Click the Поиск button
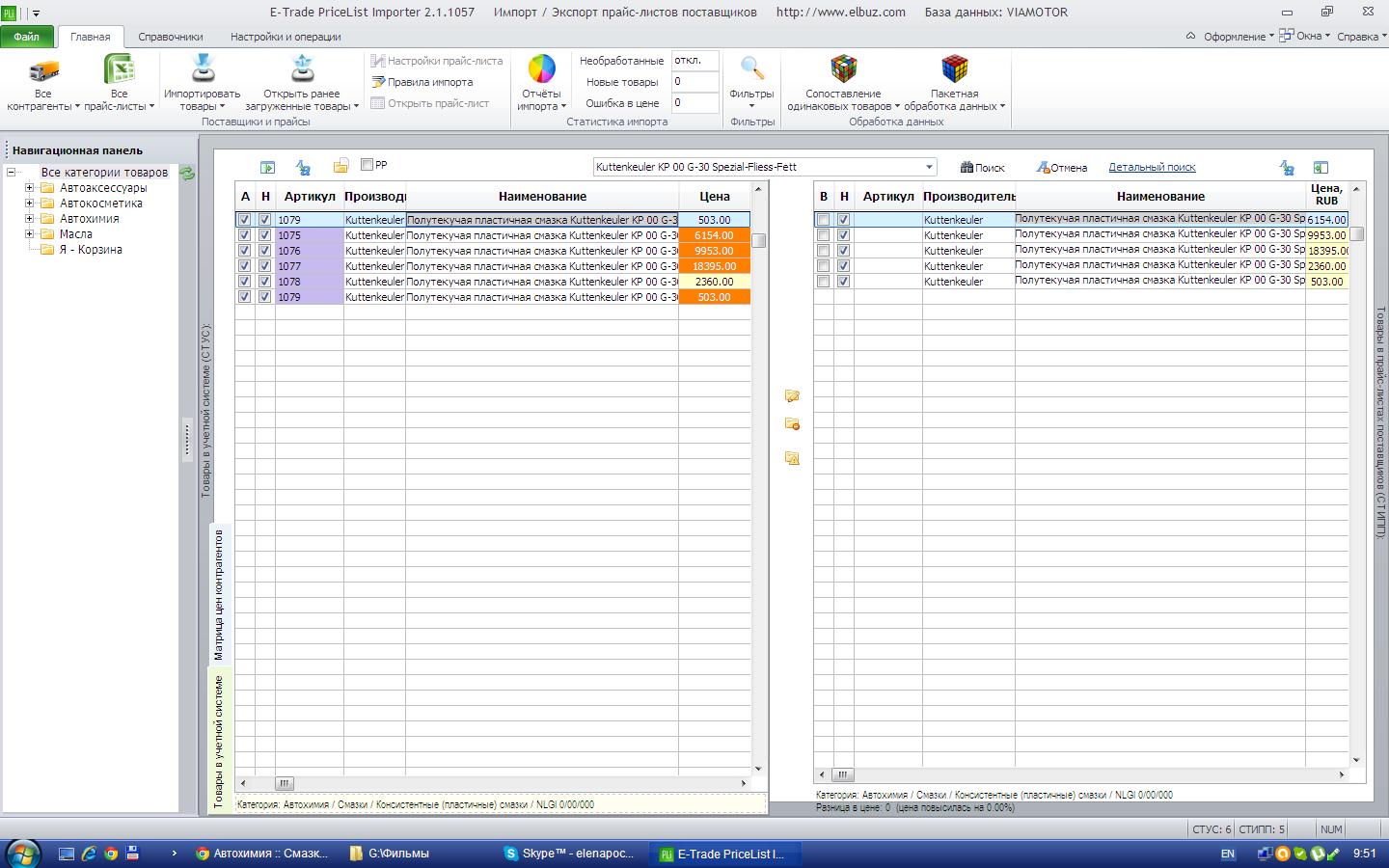Image resolution: width=1389 pixels, height=868 pixels. click(x=983, y=168)
